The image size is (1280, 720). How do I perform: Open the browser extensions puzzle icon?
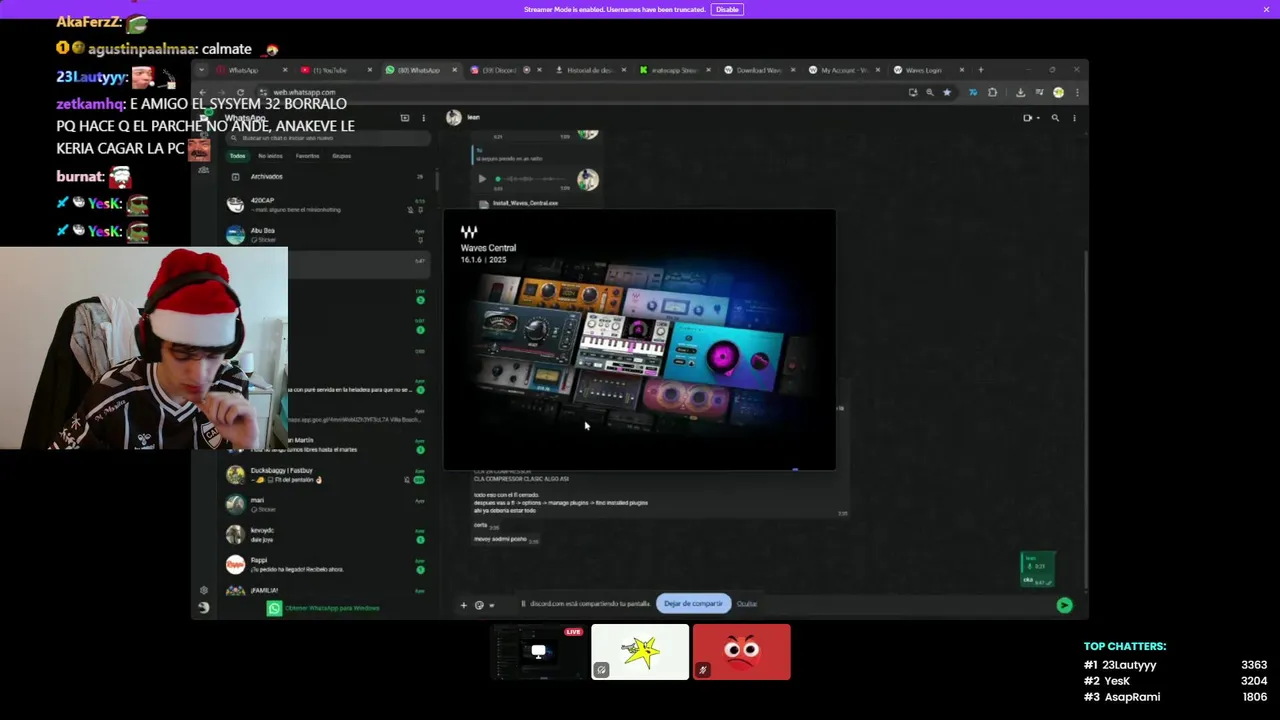pyautogui.click(x=992, y=92)
